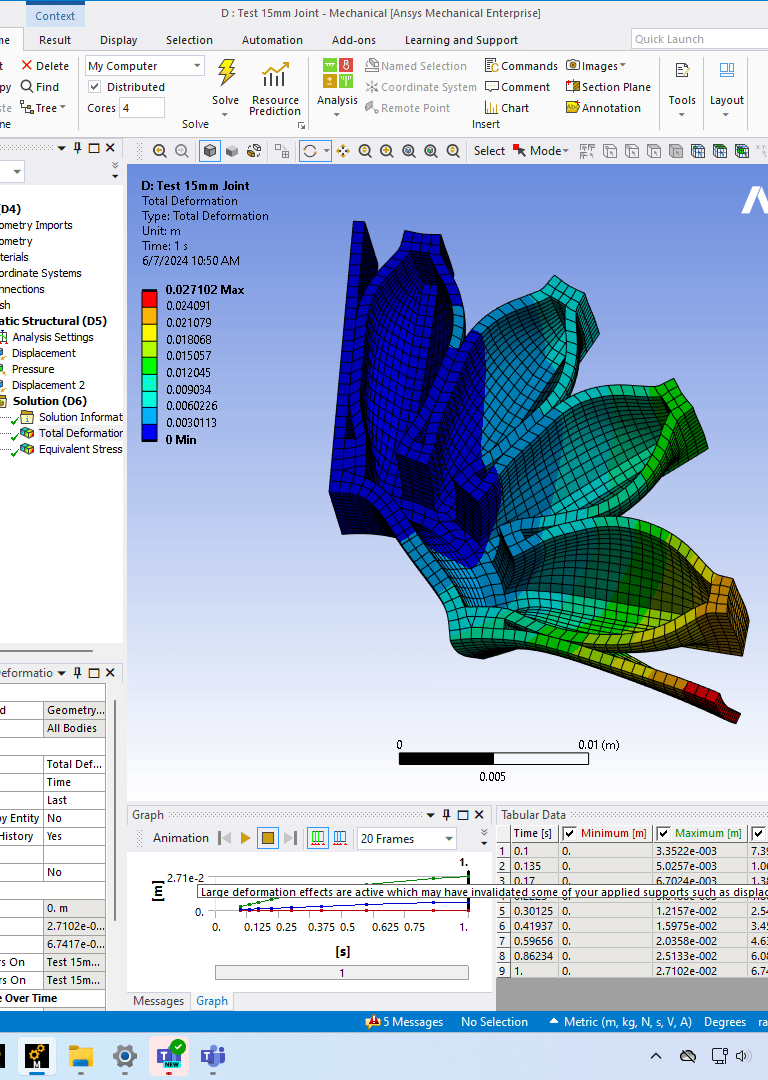Toggle the Maximum [m] column checkbox
This screenshot has height=1080, width=768.
coord(664,833)
